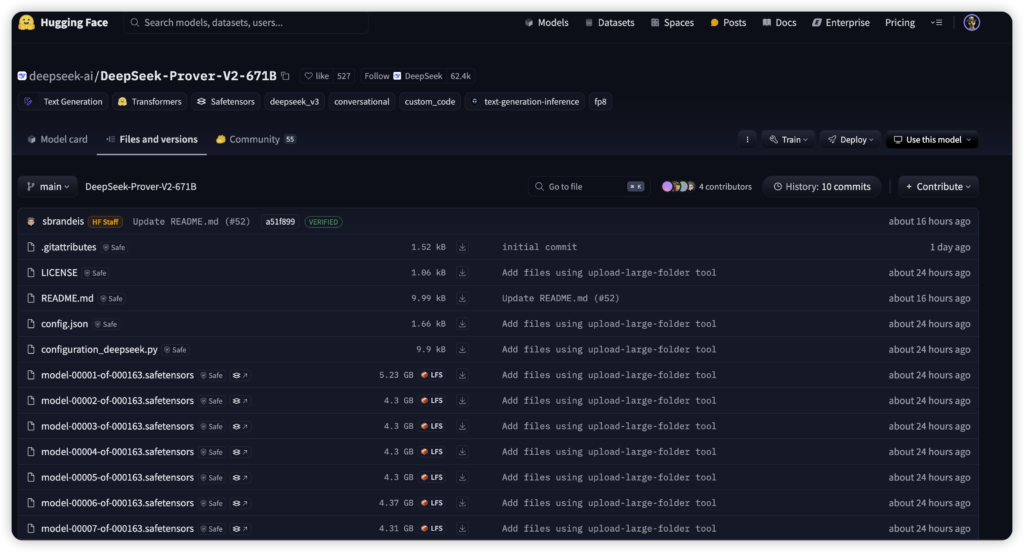Open tensor viewer for model-00001 safetensors
The image size is (1024, 552).
pyautogui.click(x=240, y=375)
